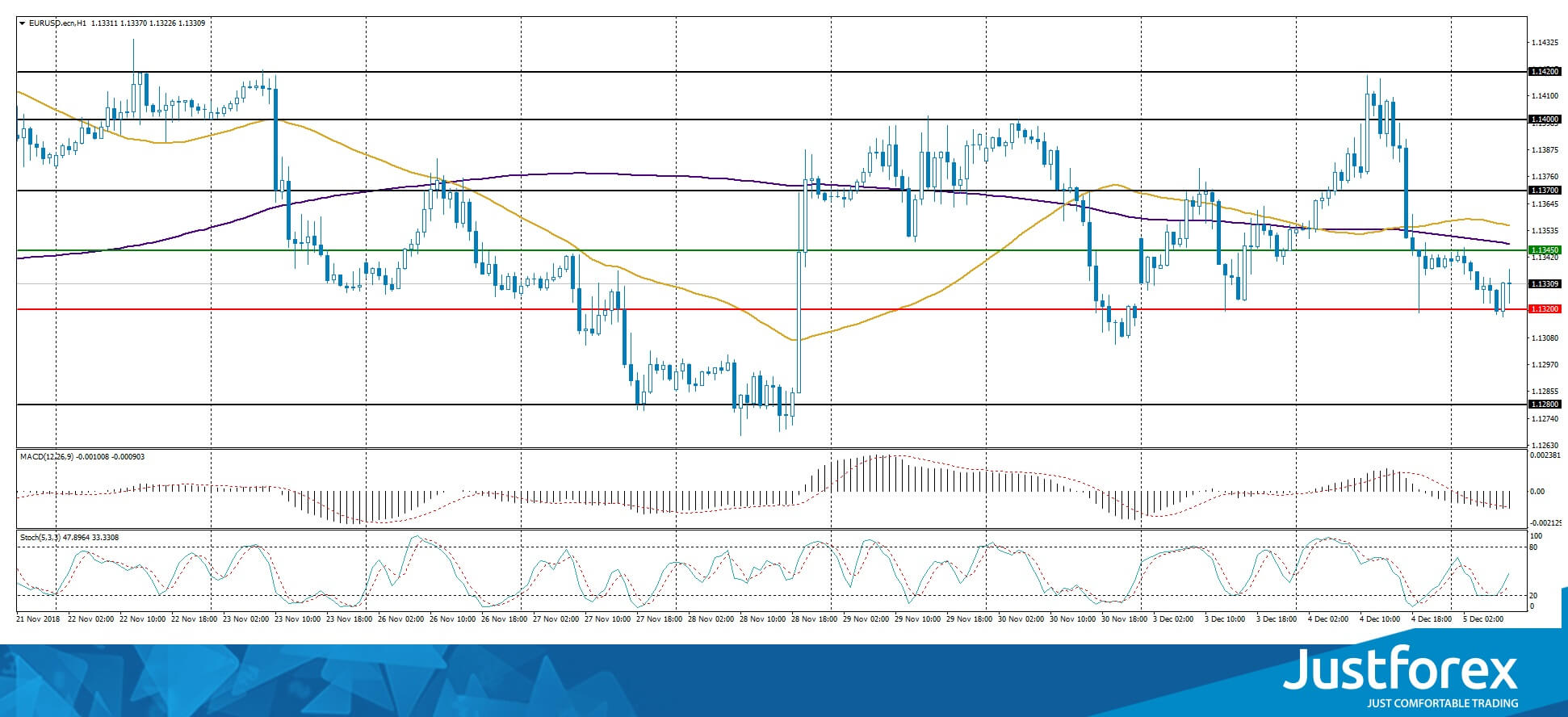Click the boxed 1.14200 price tag

1545,72
